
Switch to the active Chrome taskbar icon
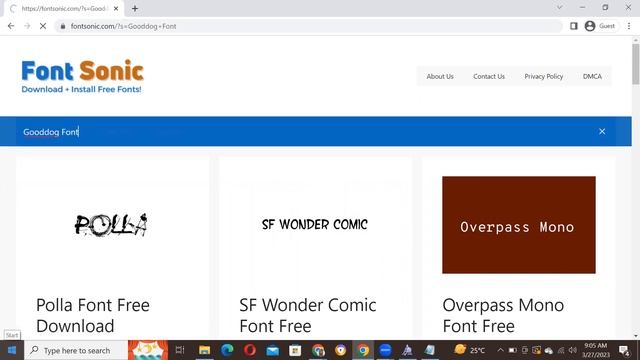[x=363, y=350]
